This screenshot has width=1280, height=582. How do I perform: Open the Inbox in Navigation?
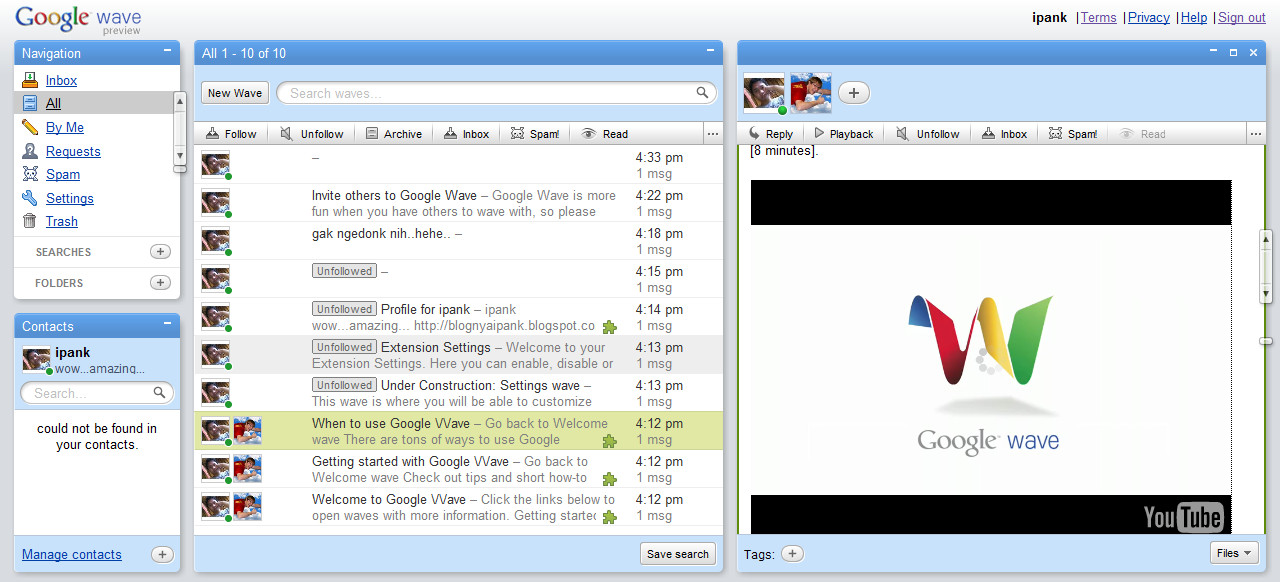61,80
